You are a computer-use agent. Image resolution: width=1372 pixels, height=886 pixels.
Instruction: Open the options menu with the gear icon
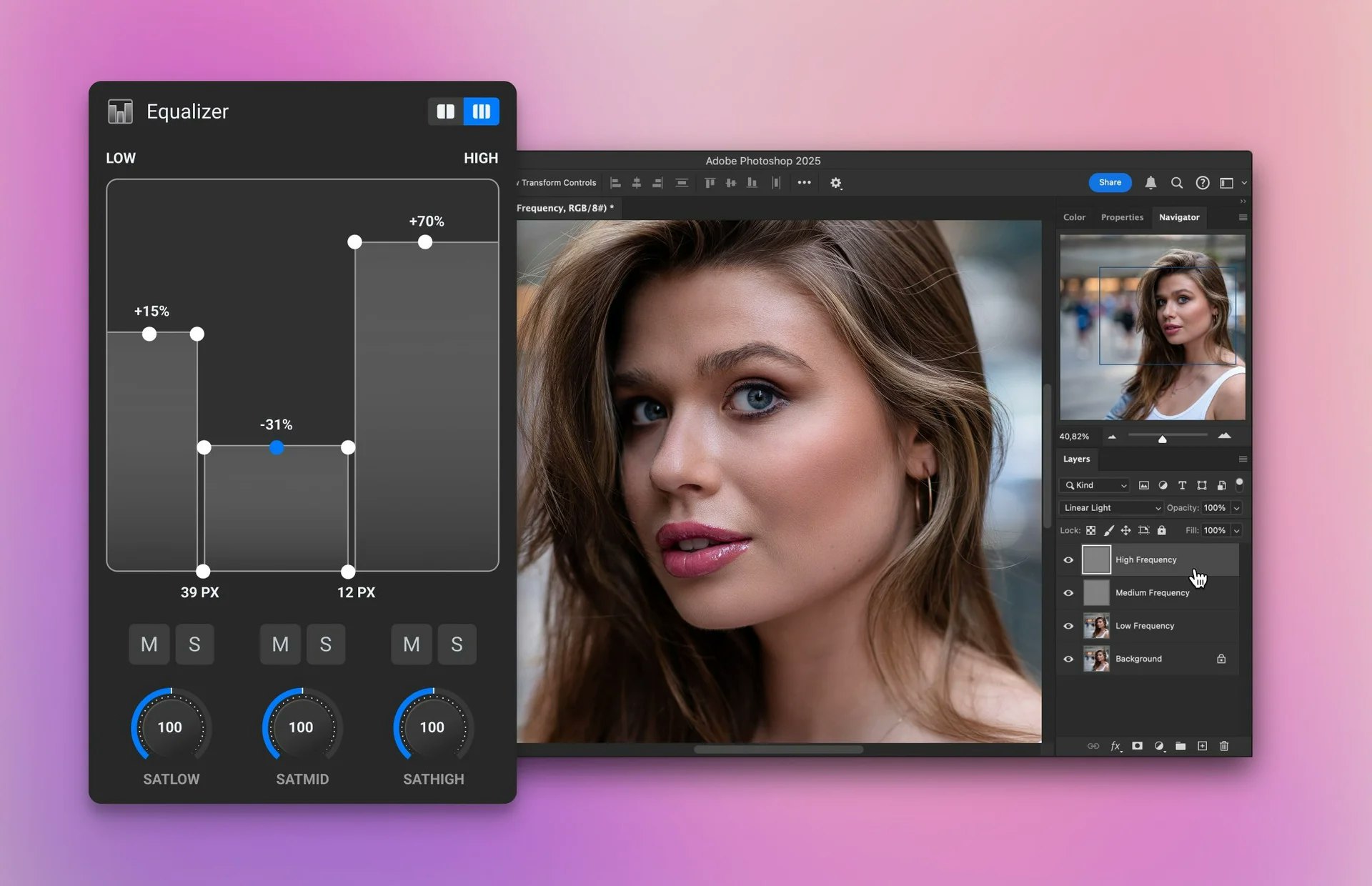[x=835, y=183]
